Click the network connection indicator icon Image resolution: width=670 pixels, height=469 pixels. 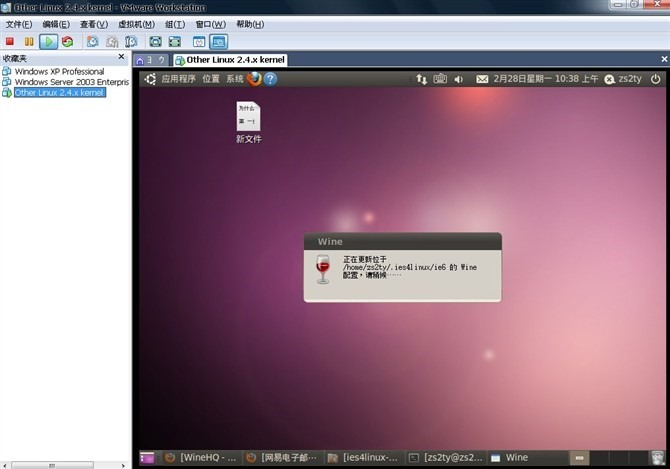coord(421,79)
